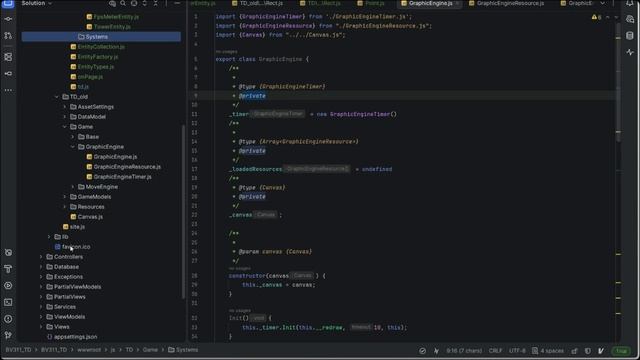
Task: Show hidden editor tabs dropdown
Action: 602,3
